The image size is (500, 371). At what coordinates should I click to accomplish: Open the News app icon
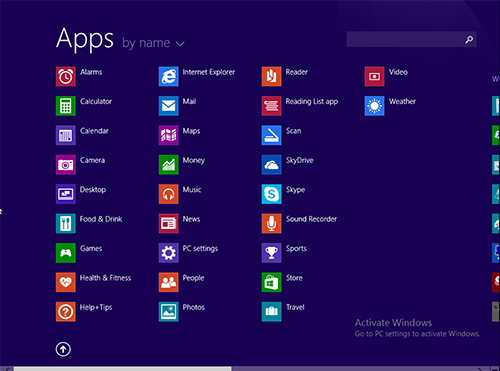[x=168, y=223]
